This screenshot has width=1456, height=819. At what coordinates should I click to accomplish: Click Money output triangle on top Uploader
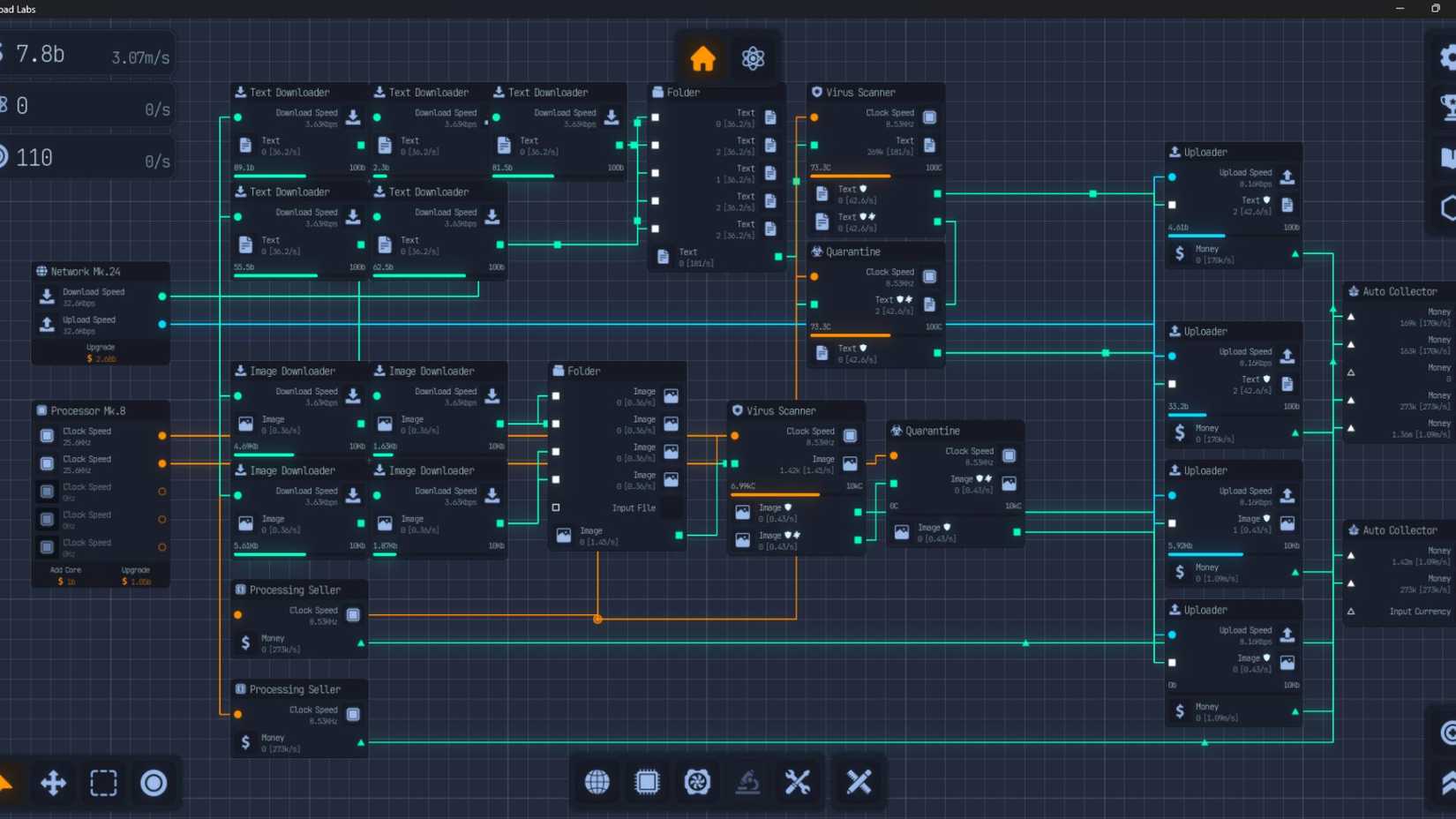[1295, 254]
